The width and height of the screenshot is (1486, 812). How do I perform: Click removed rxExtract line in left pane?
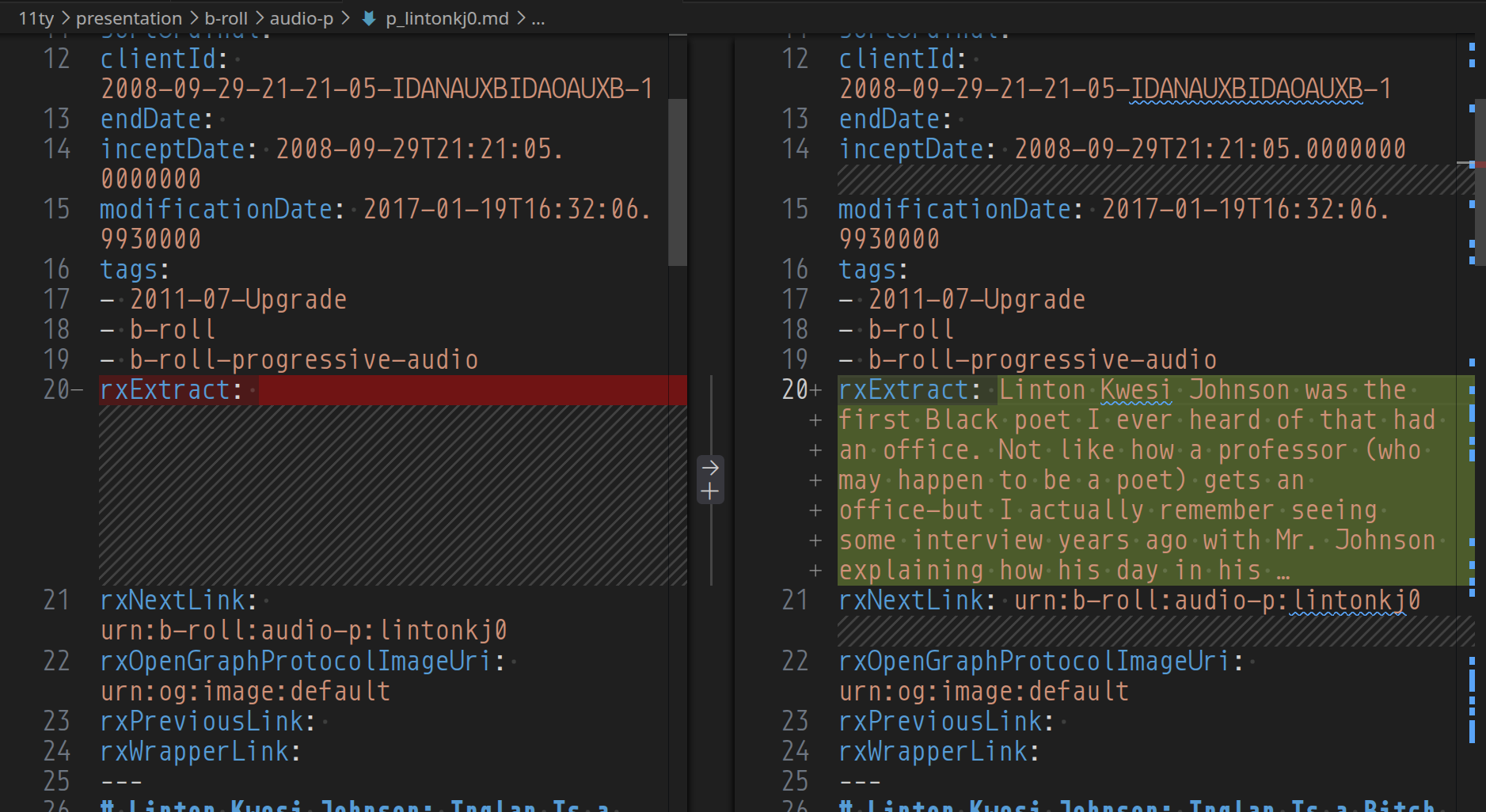point(393,390)
